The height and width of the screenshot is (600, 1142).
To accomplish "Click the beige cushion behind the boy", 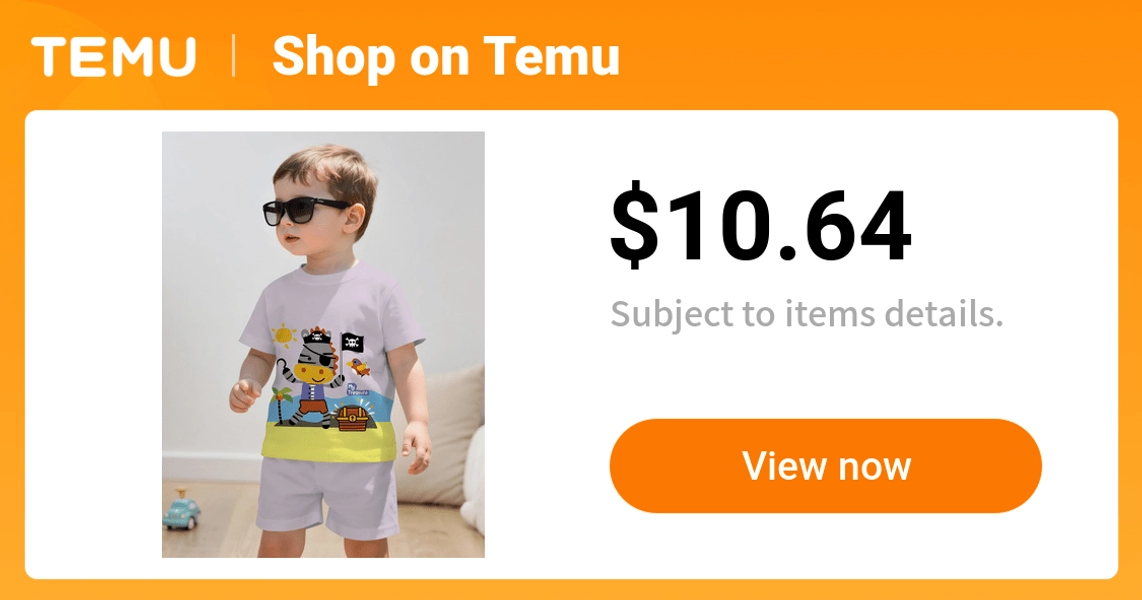I will point(446,437).
